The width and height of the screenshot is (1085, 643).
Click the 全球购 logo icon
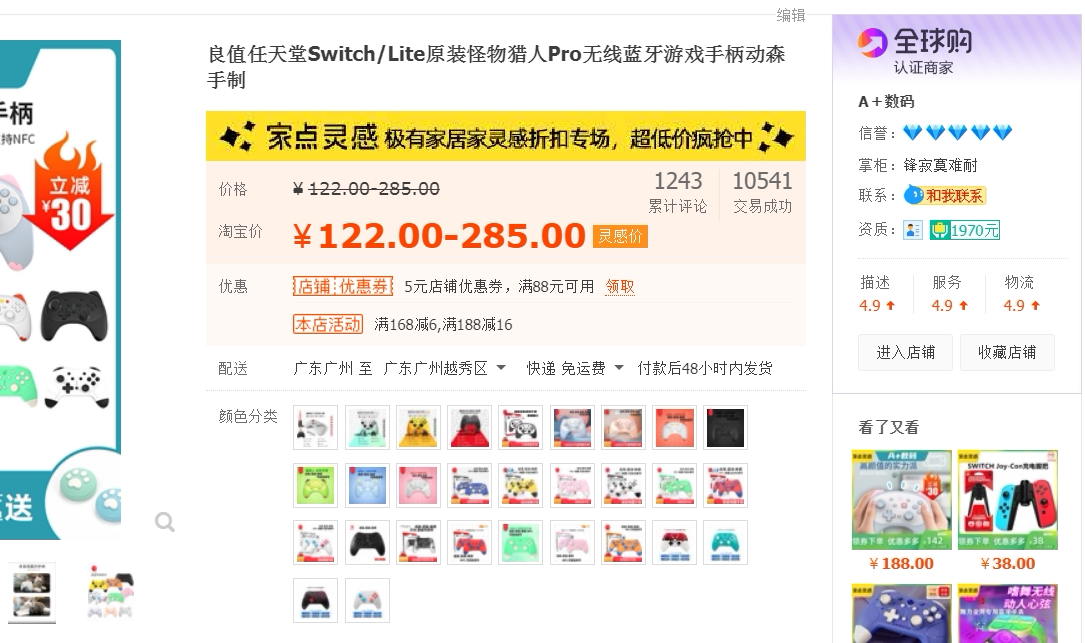click(873, 43)
